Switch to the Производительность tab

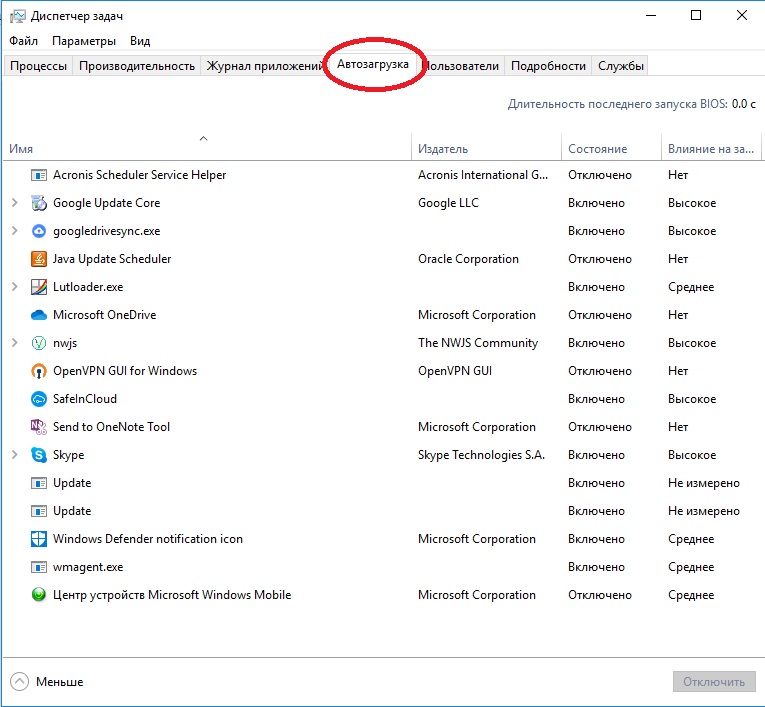click(x=136, y=66)
